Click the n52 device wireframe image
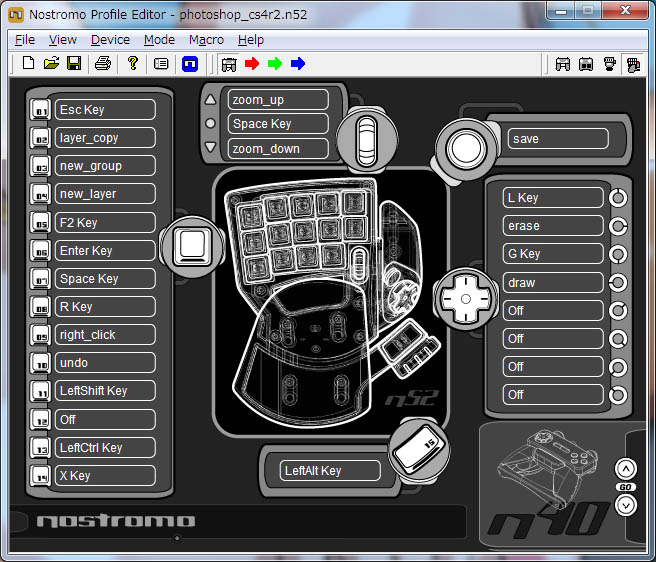Image resolution: width=656 pixels, height=562 pixels. tap(331, 301)
